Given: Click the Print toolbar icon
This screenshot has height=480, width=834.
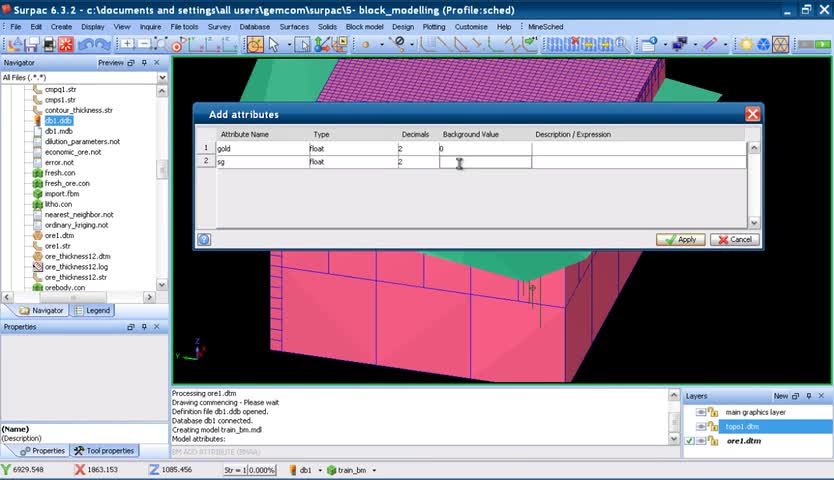Looking at the screenshot, I should pyautogui.click(x=49, y=45).
